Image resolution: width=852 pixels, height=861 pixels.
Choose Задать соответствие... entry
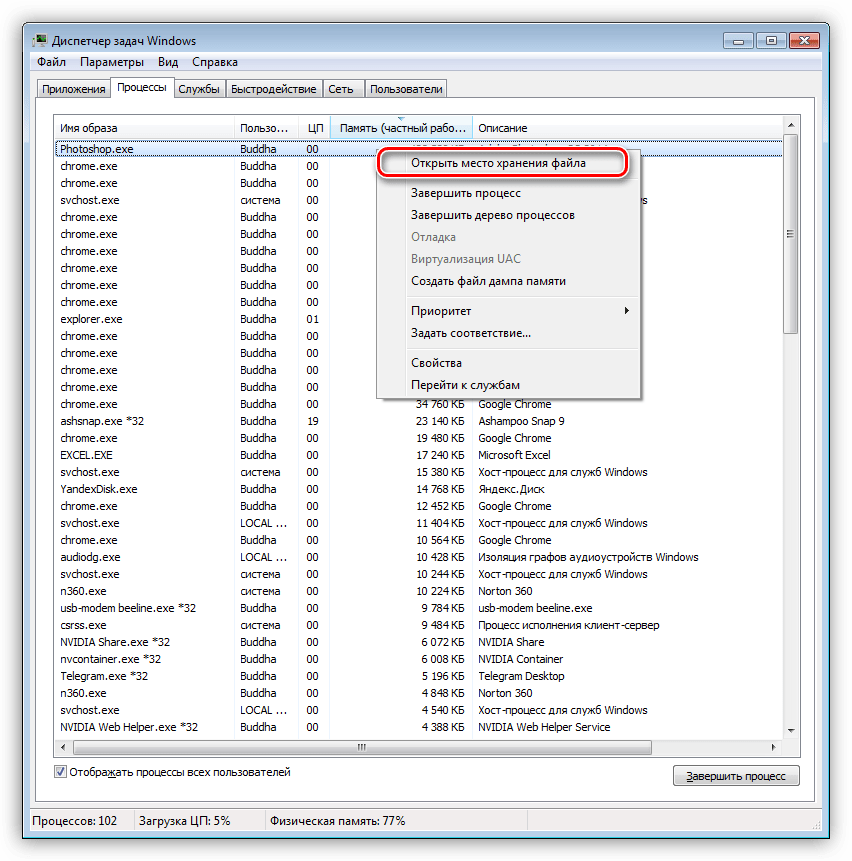coord(508,333)
